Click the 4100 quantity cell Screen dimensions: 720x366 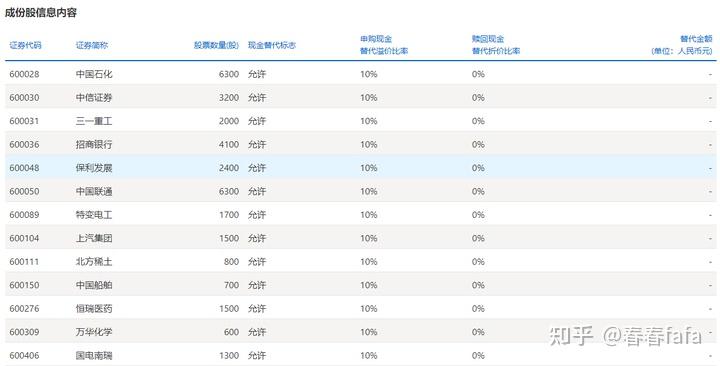pos(229,144)
